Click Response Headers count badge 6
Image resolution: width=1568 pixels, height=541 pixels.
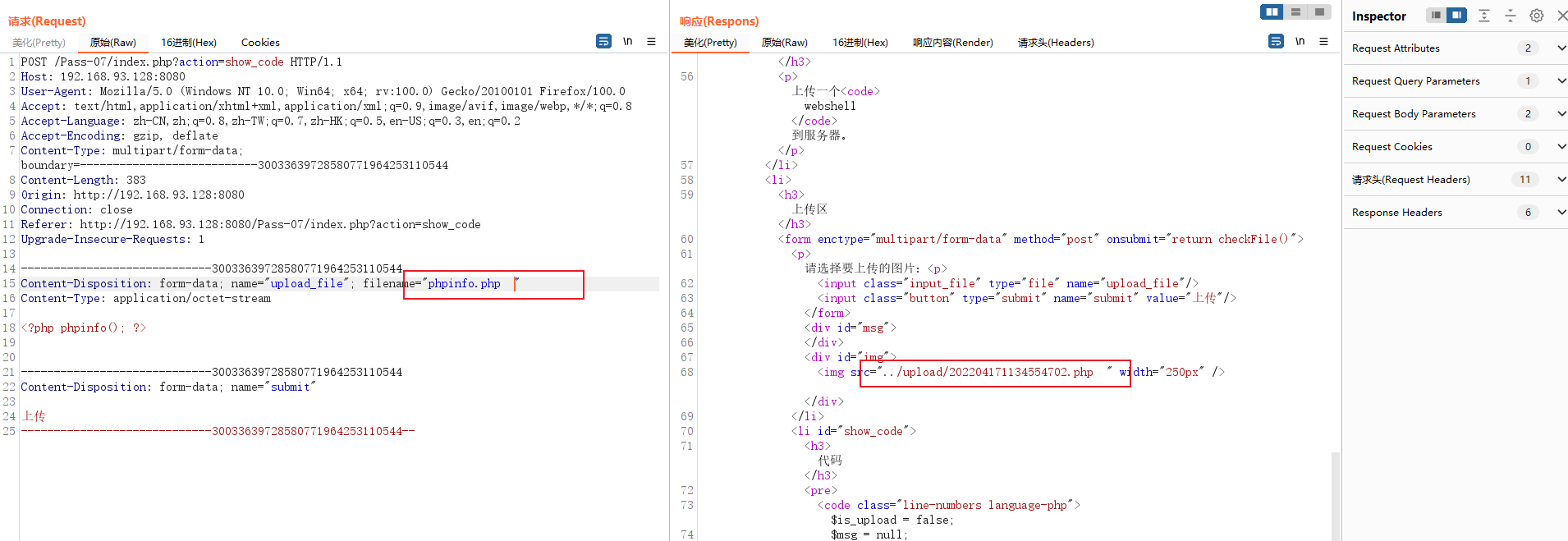[1528, 213]
